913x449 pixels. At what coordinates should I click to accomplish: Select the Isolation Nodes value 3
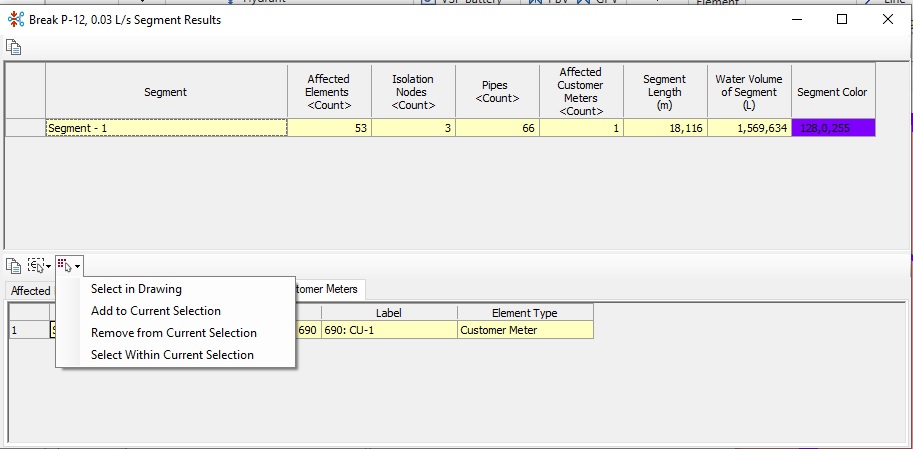point(413,128)
